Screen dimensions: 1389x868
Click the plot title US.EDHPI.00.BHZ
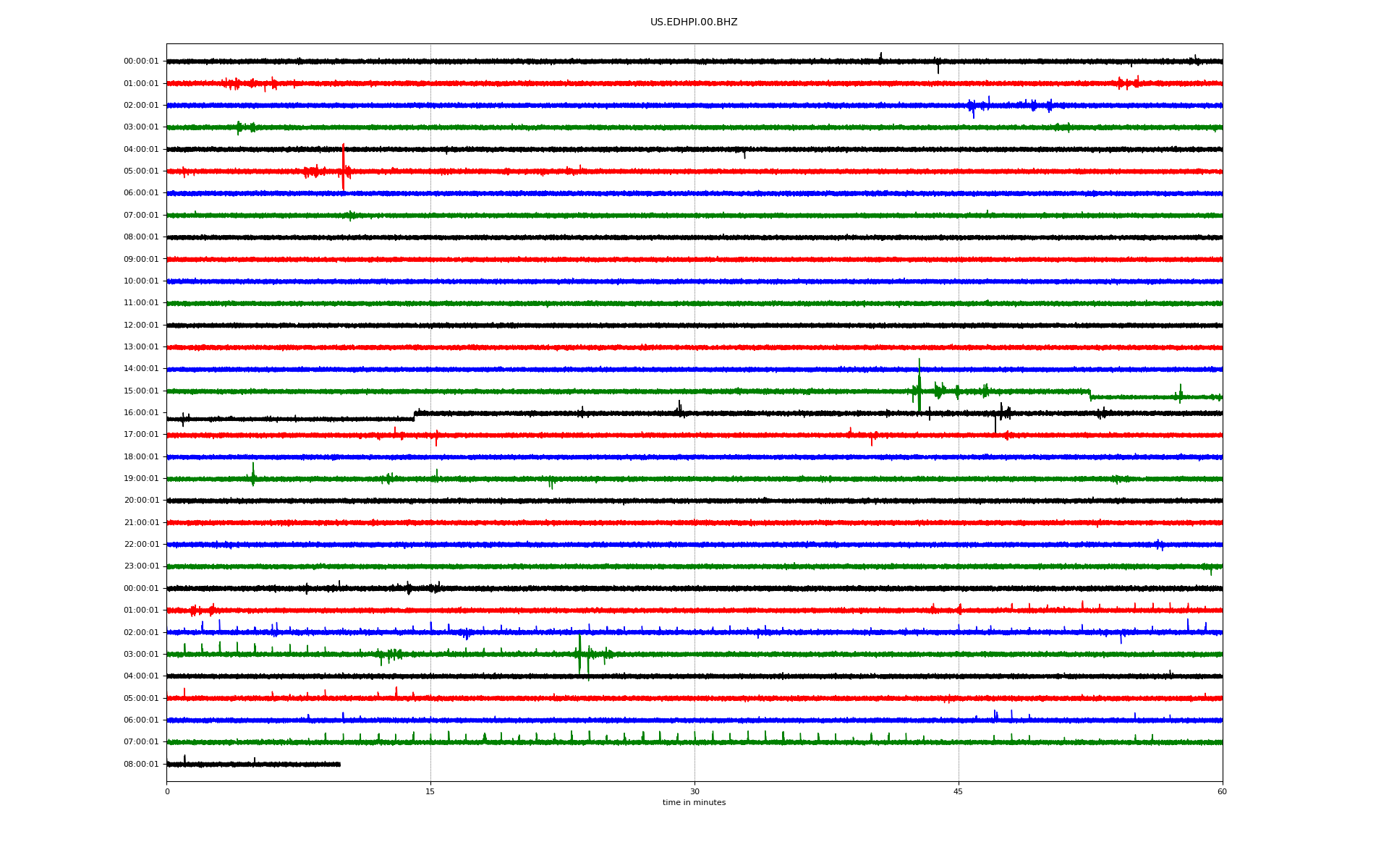(x=693, y=22)
